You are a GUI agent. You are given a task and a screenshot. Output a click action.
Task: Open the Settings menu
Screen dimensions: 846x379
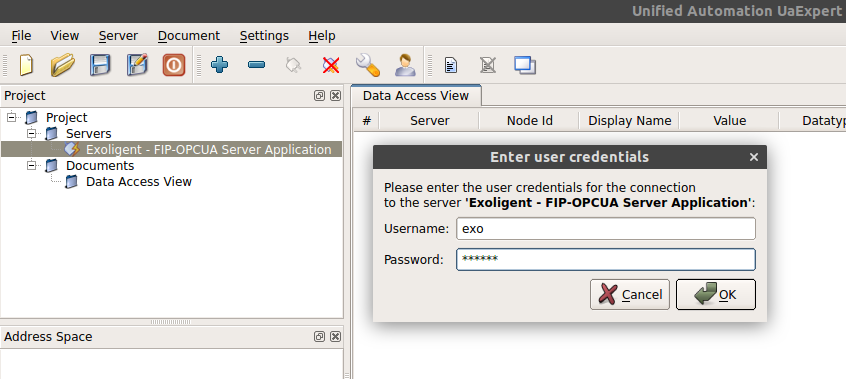coord(264,36)
